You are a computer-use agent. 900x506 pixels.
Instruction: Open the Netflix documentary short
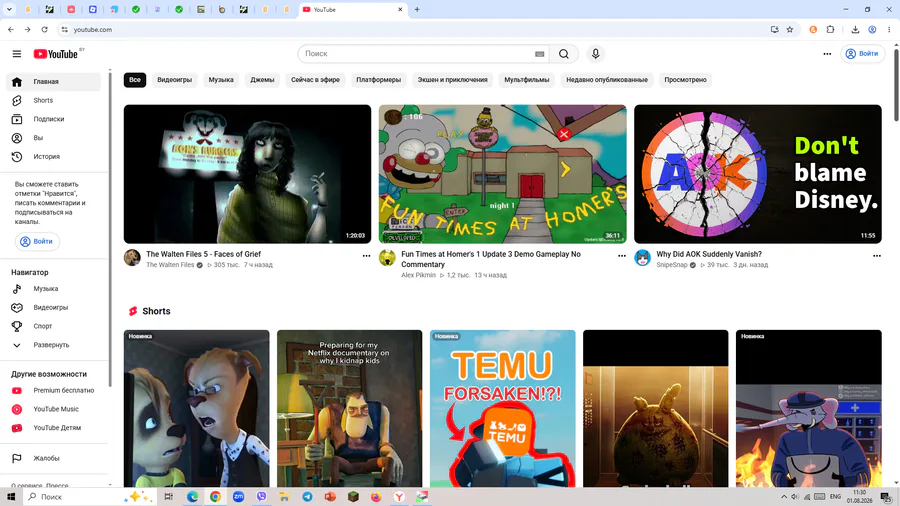pyautogui.click(x=349, y=408)
